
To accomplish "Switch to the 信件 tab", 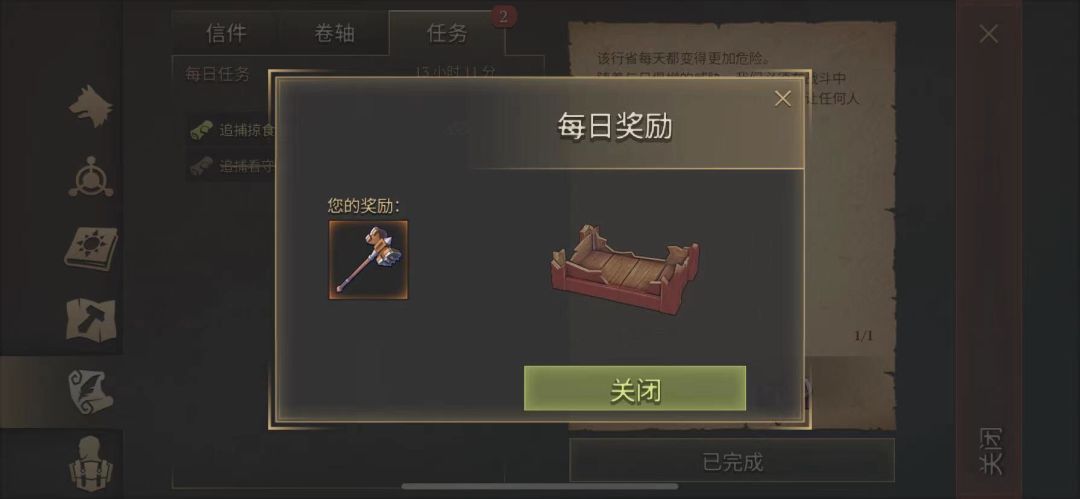I will point(226,33).
